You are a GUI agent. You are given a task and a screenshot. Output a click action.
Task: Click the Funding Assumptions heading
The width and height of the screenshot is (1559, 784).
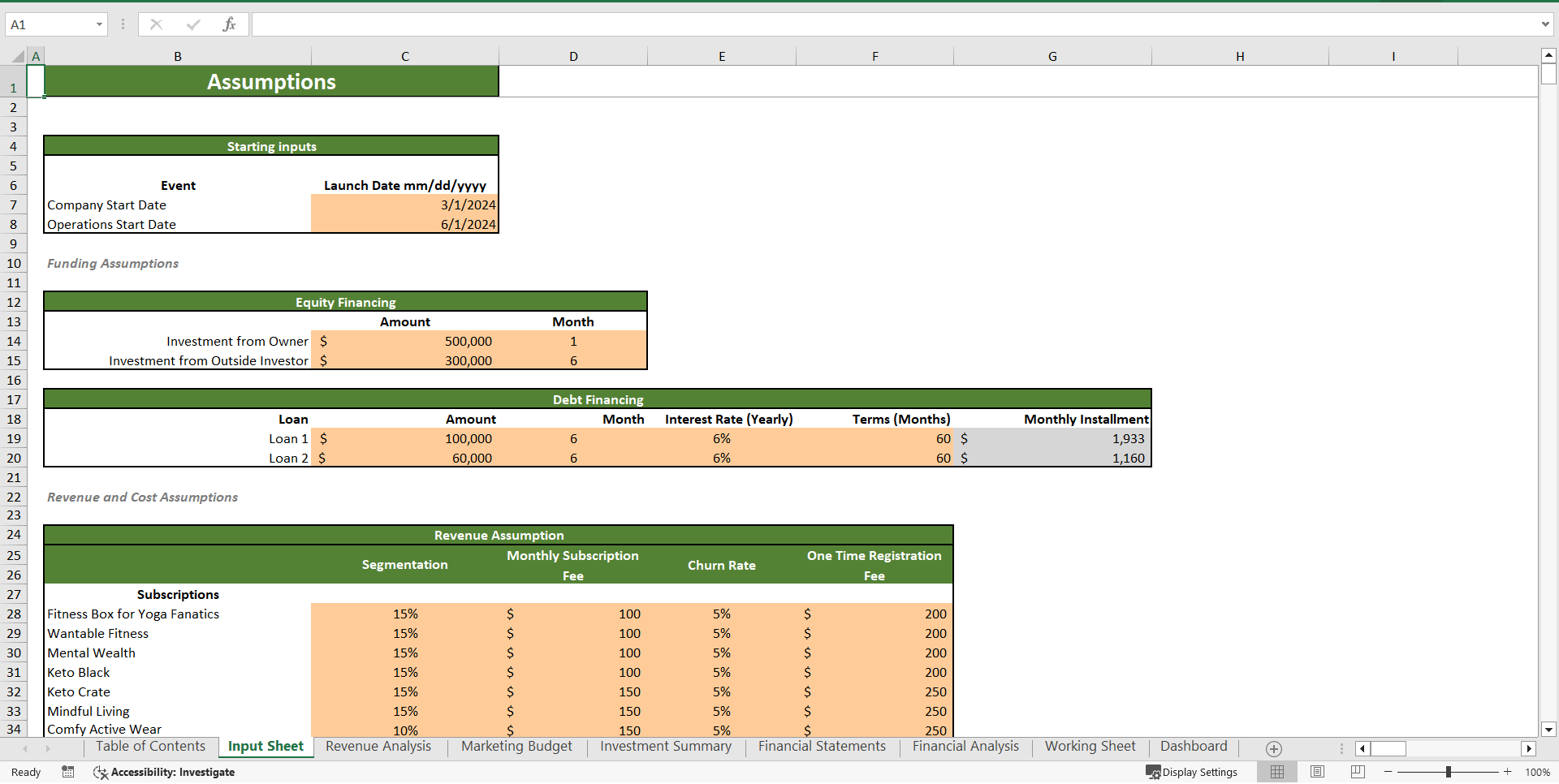113,263
